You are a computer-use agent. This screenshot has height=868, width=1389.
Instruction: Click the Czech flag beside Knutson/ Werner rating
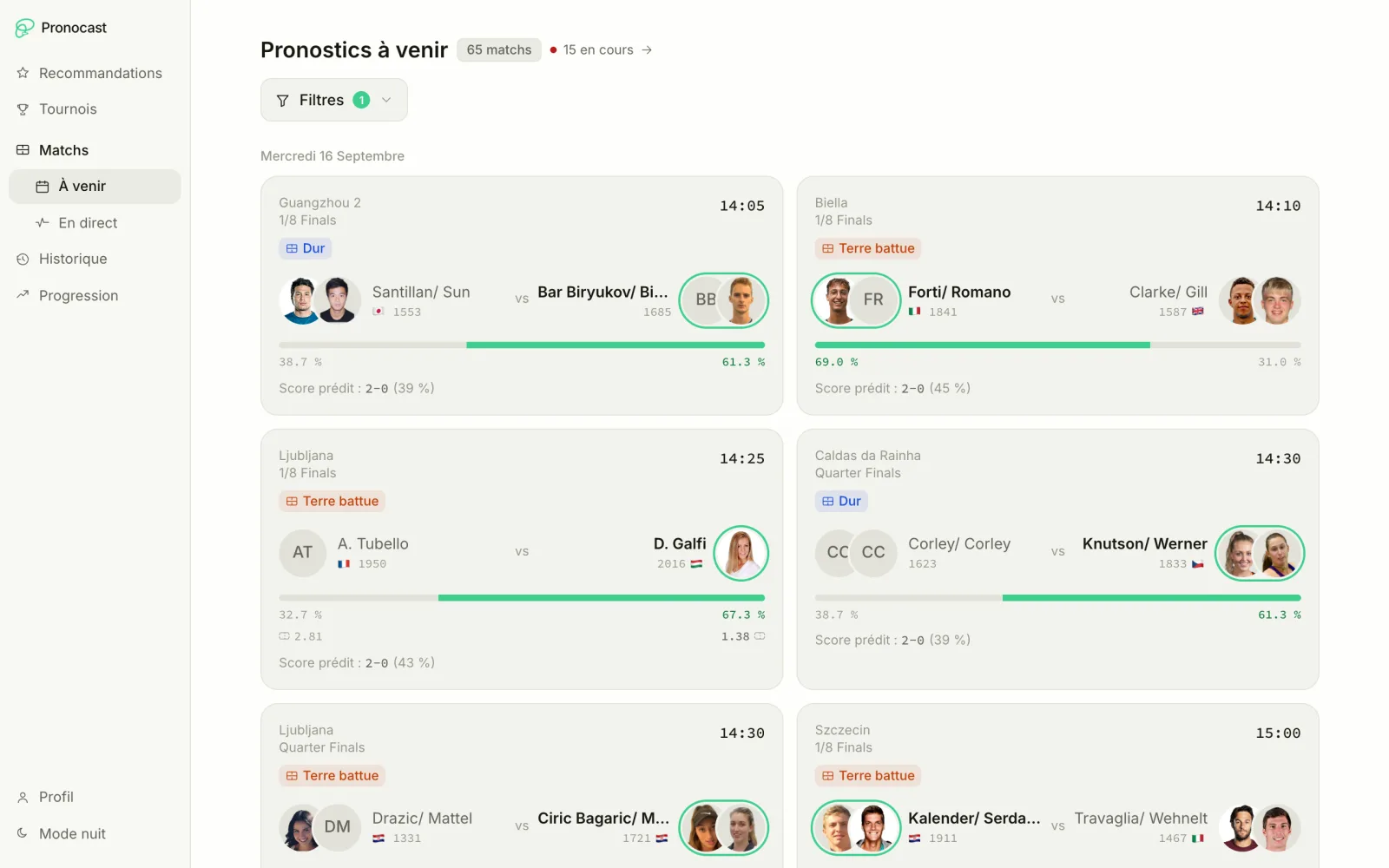(1198, 564)
